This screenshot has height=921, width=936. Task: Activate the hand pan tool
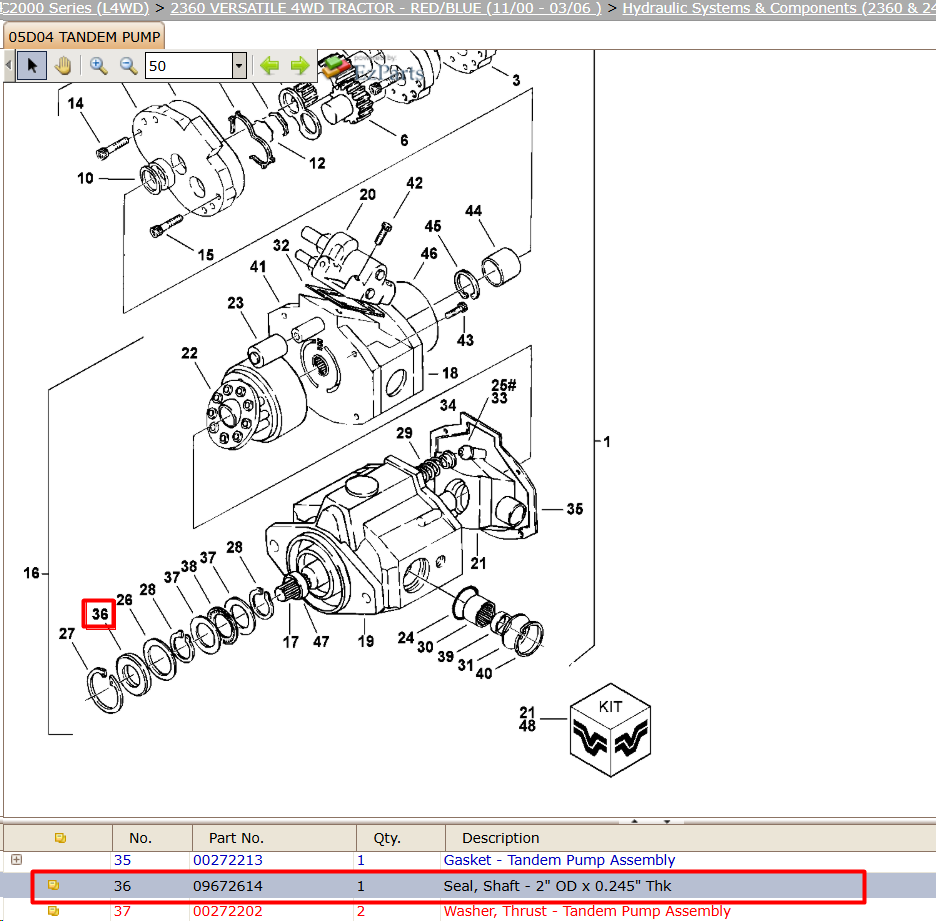point(63,66)
